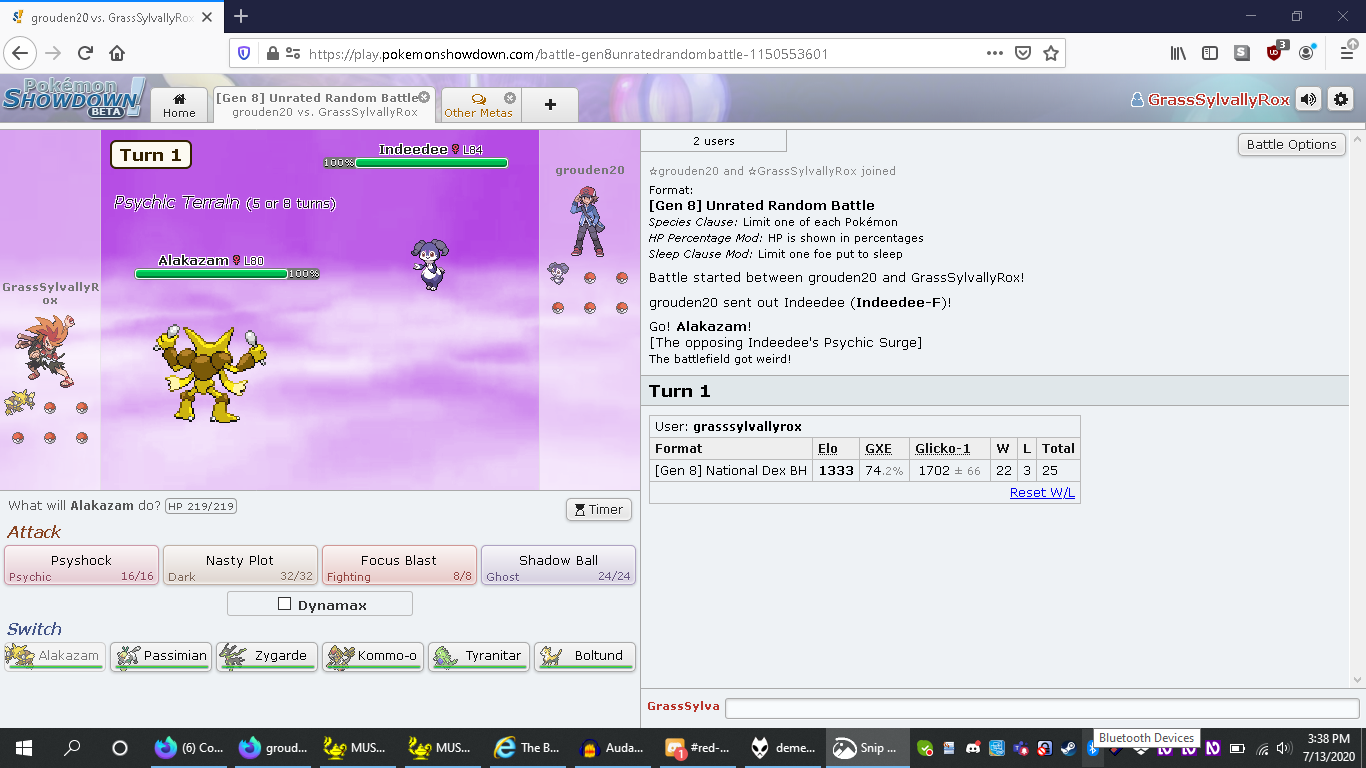The width and height of the screenshot is (1366, 768).
Task: Click Elo column header
Action: (827, 448)
